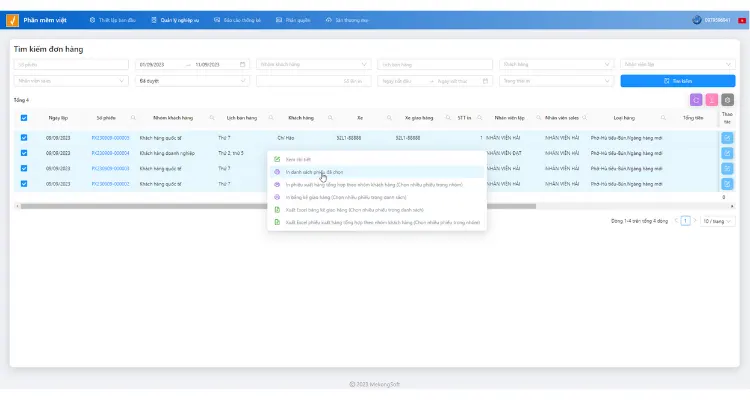750x400 pixels.
Task: Open the Nhân viên lập filter dropdown
Action: point(678,65)
